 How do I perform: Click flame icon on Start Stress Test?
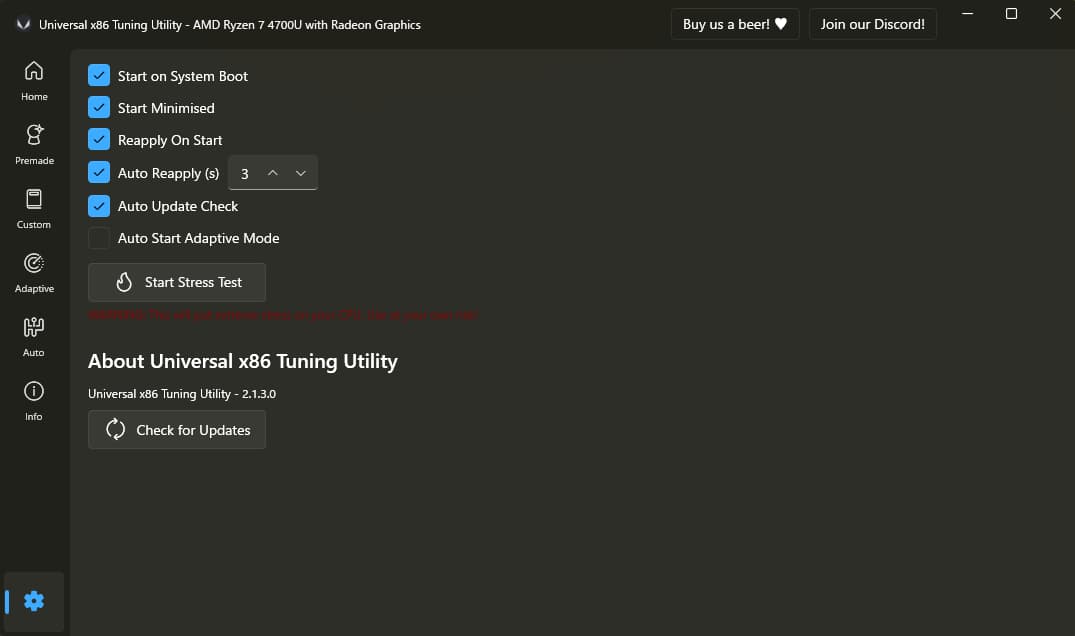point(124,282)
